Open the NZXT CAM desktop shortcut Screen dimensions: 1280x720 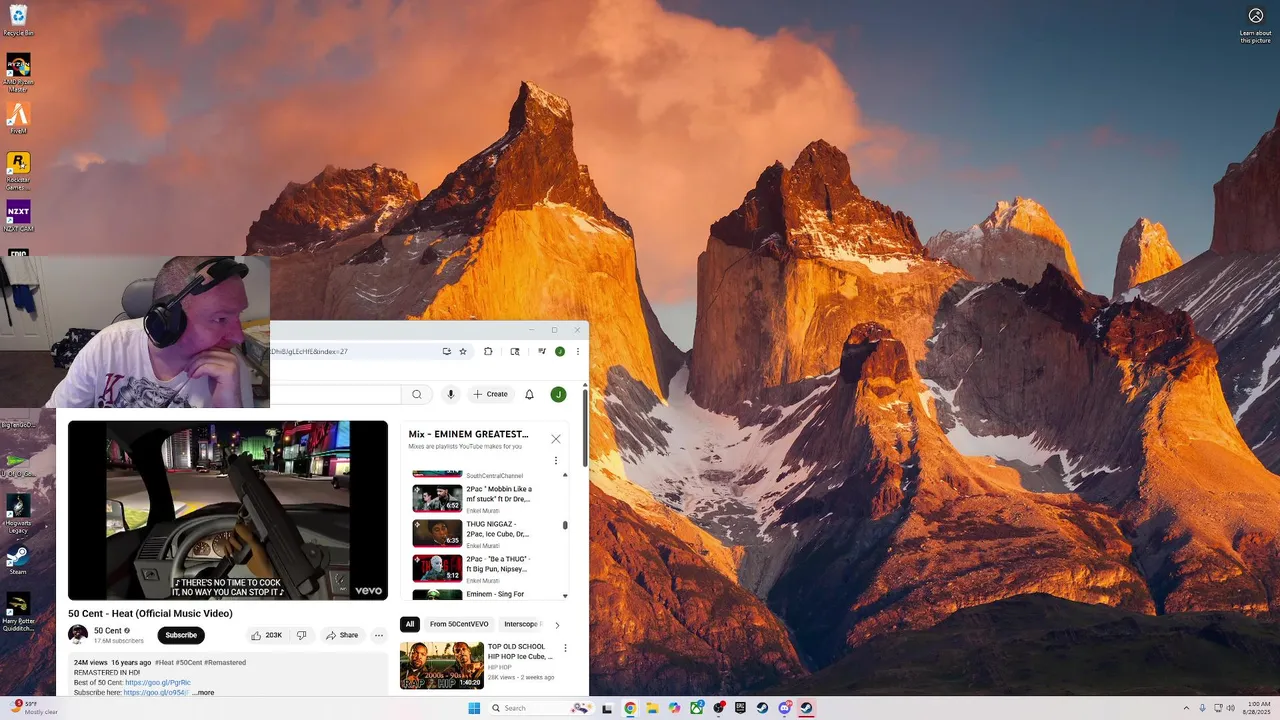18,216
